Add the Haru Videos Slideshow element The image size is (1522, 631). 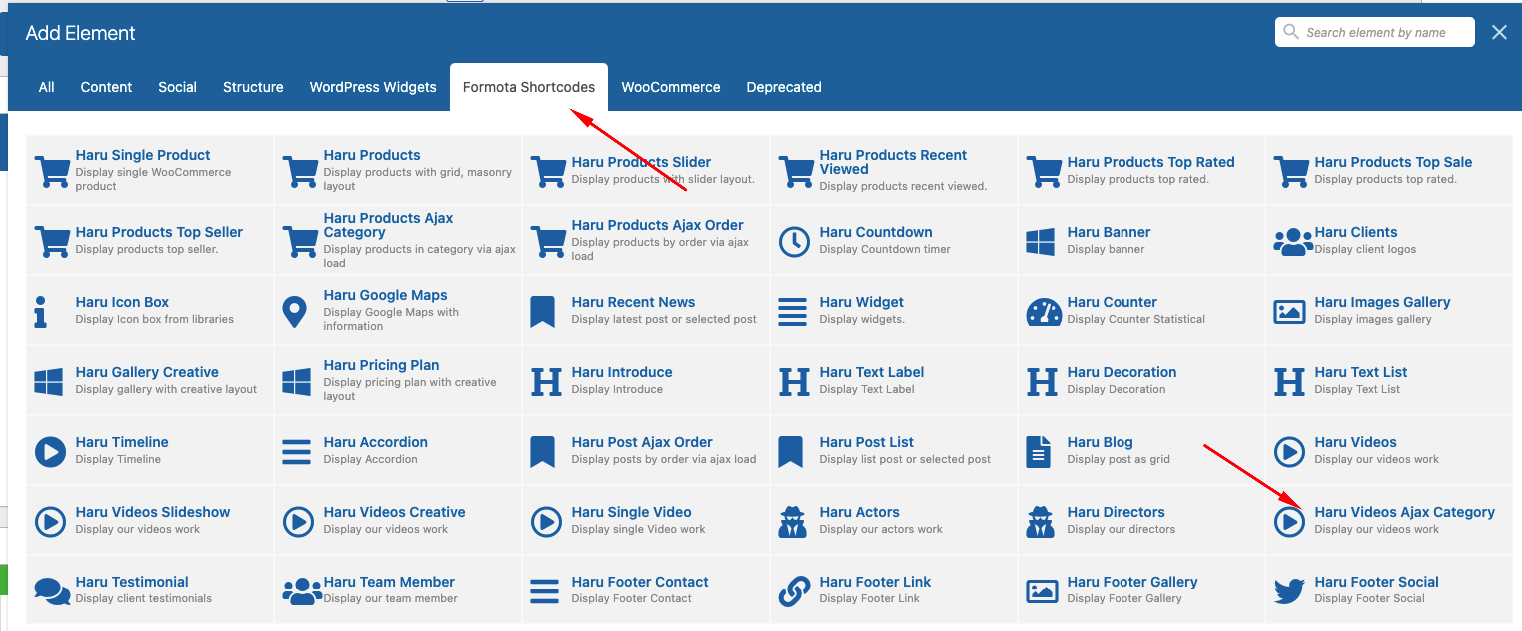(x=150, y=521)
